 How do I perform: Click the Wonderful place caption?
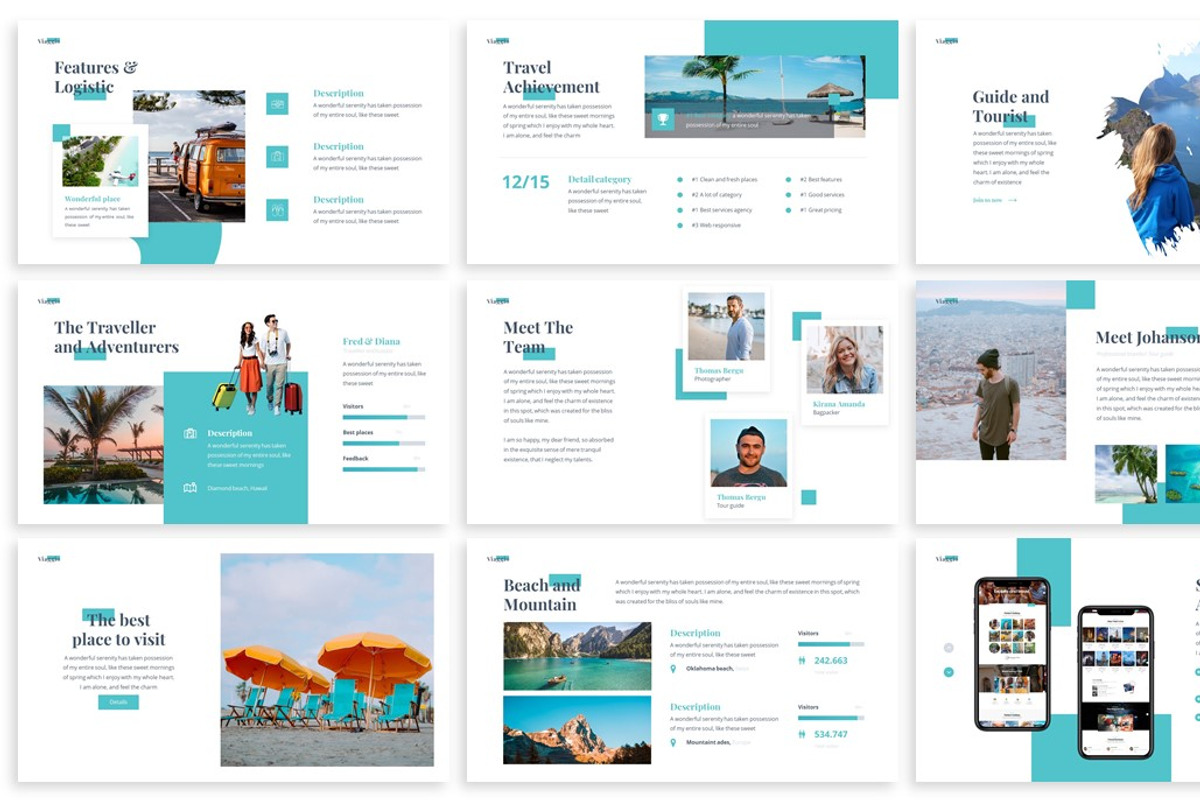click(92, 199)
